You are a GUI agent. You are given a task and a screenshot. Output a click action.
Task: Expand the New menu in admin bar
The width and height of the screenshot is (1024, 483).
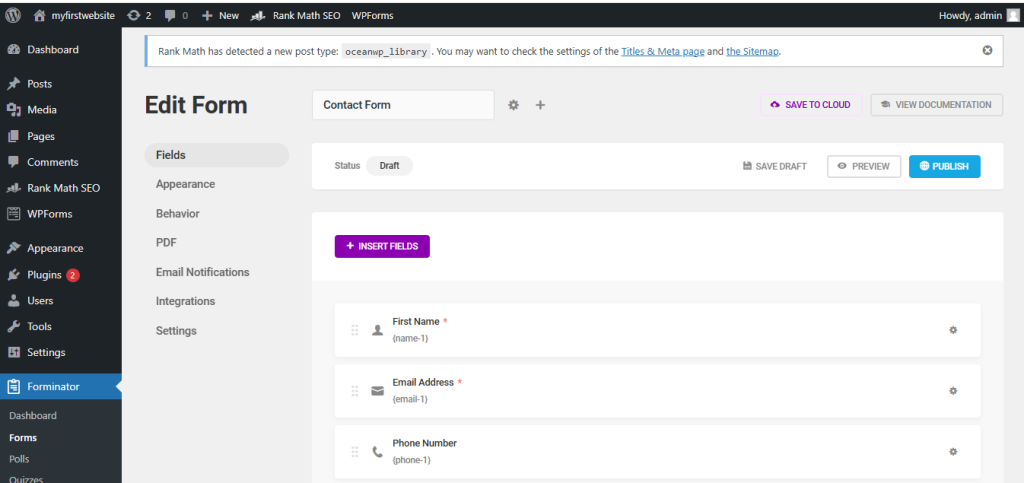[x=220, y=15]
